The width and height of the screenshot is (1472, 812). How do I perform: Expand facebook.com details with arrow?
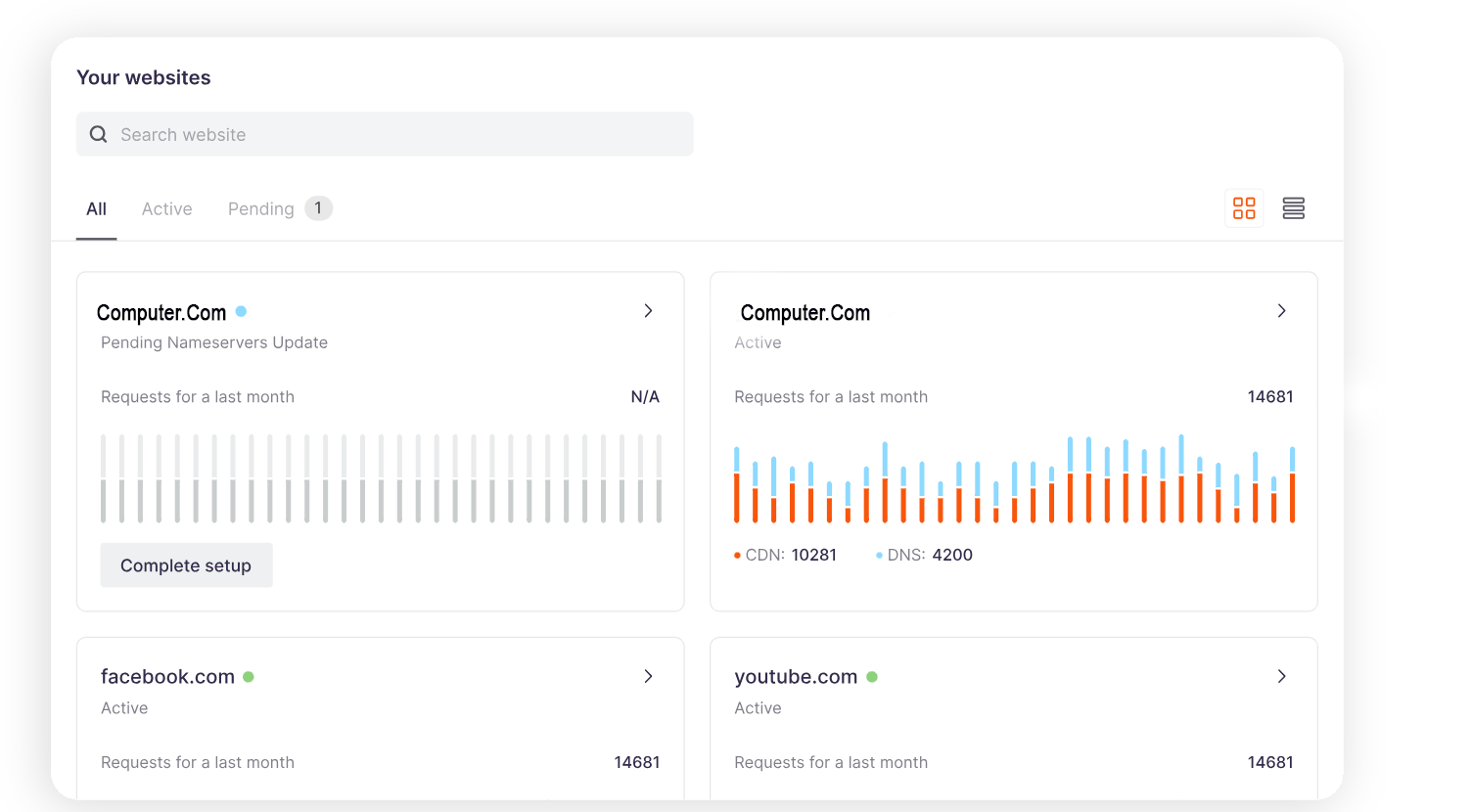pyautogui.click(x=648, y=677)
